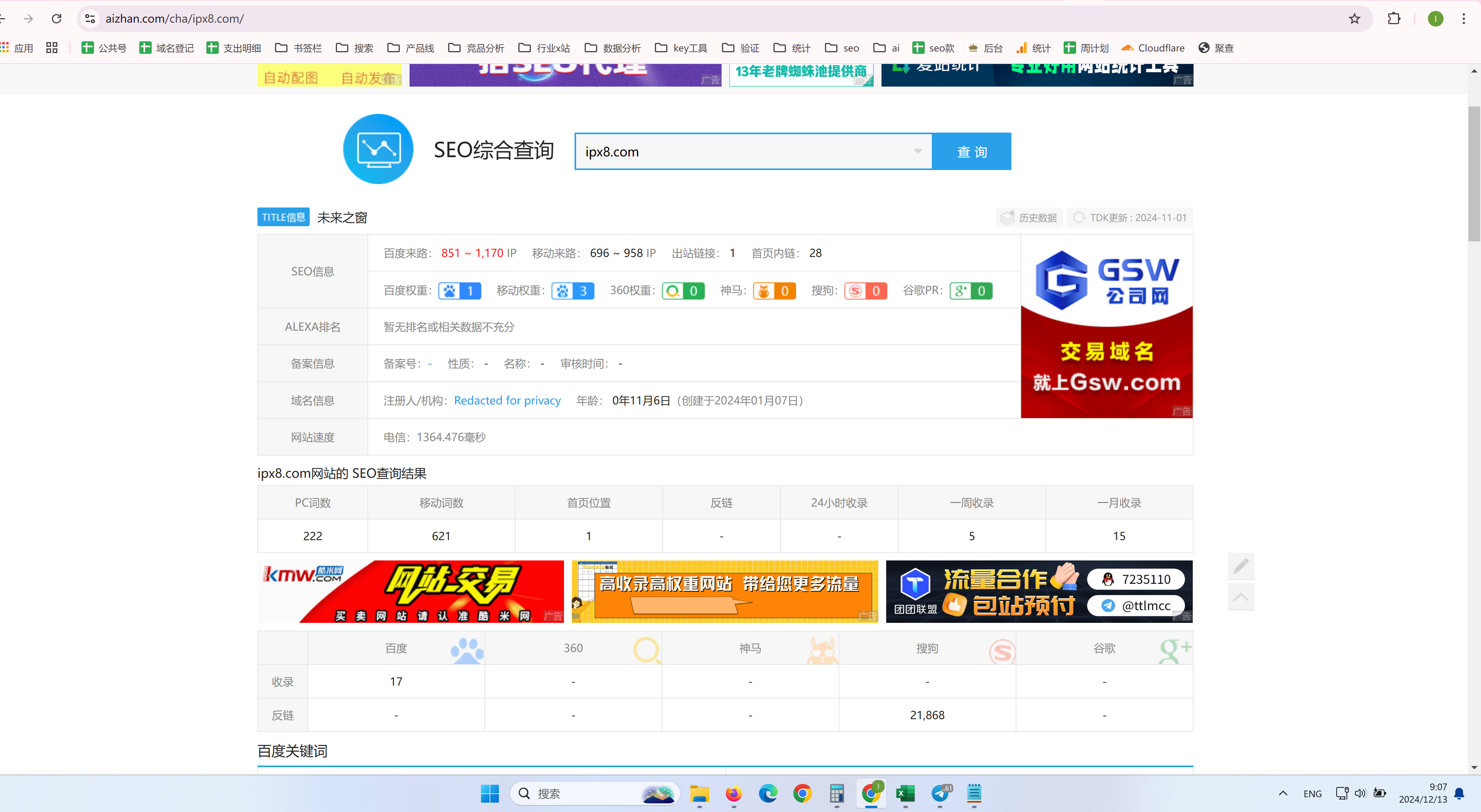This screenshot has width=1481, height=812.
Task: Open the 竞品分析 bookmark folder
Action: pyautogui.click(x=476, y=48)
